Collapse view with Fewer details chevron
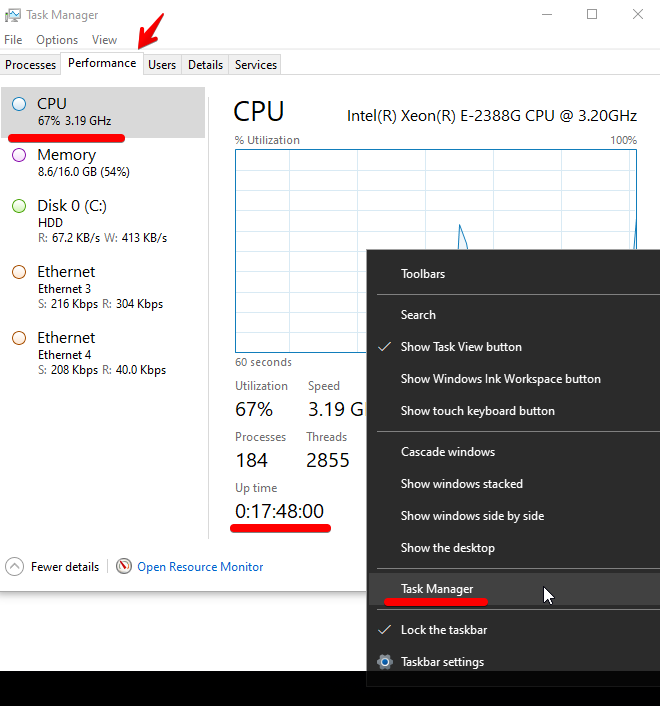This screenshot has width=660, height=706. [x=15, y=567]
